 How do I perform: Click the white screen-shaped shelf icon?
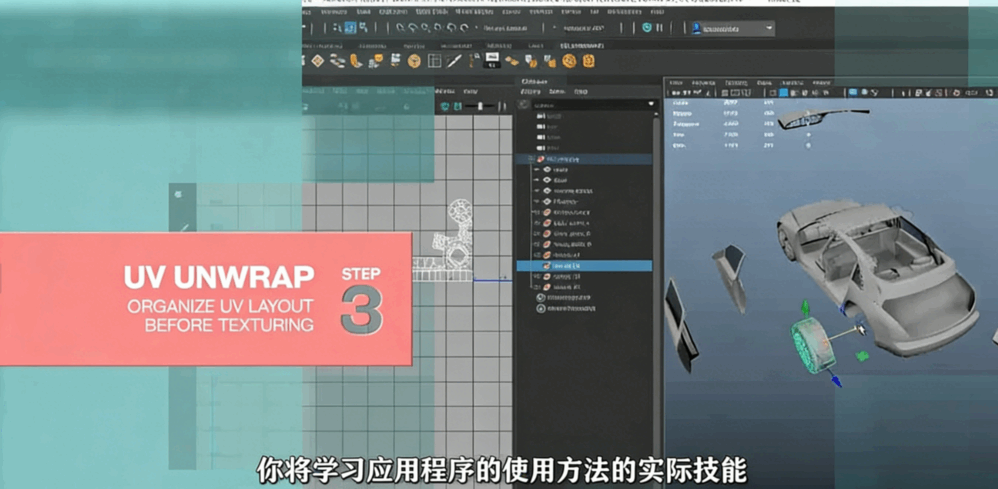pyautogui.click(x=491, y=60)
